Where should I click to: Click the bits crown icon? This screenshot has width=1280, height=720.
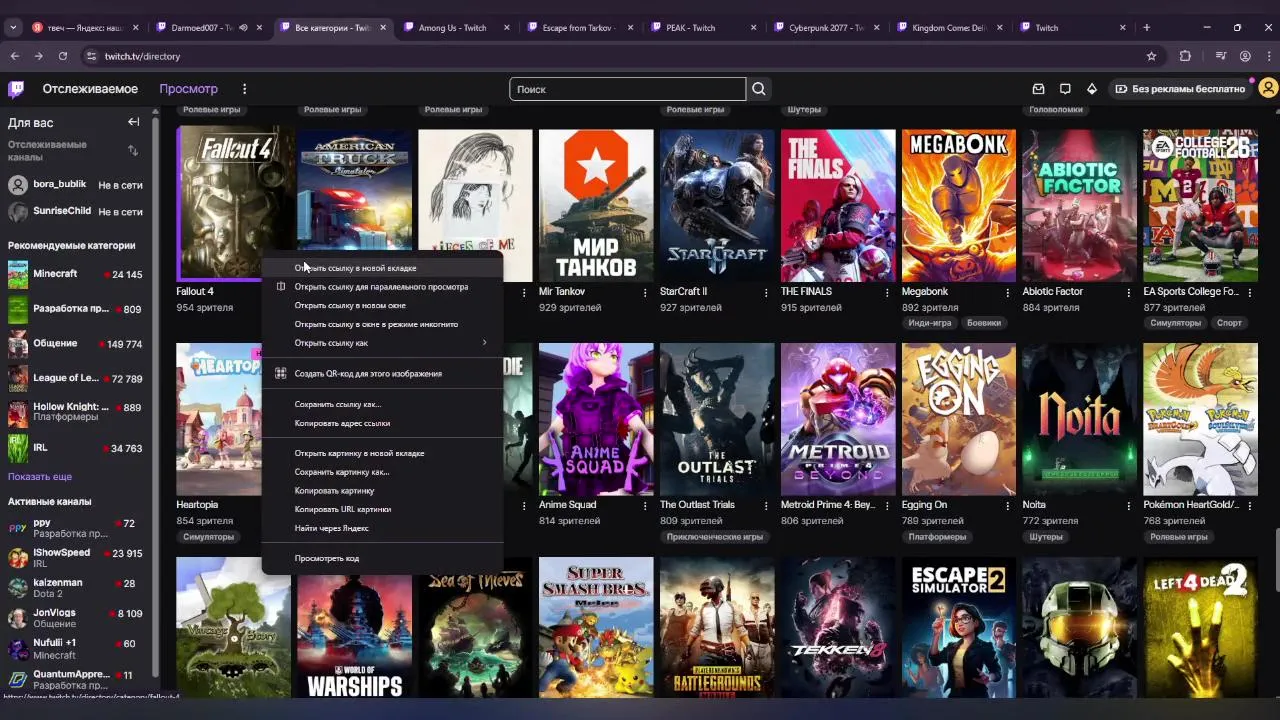click(x=1092, y=89)
